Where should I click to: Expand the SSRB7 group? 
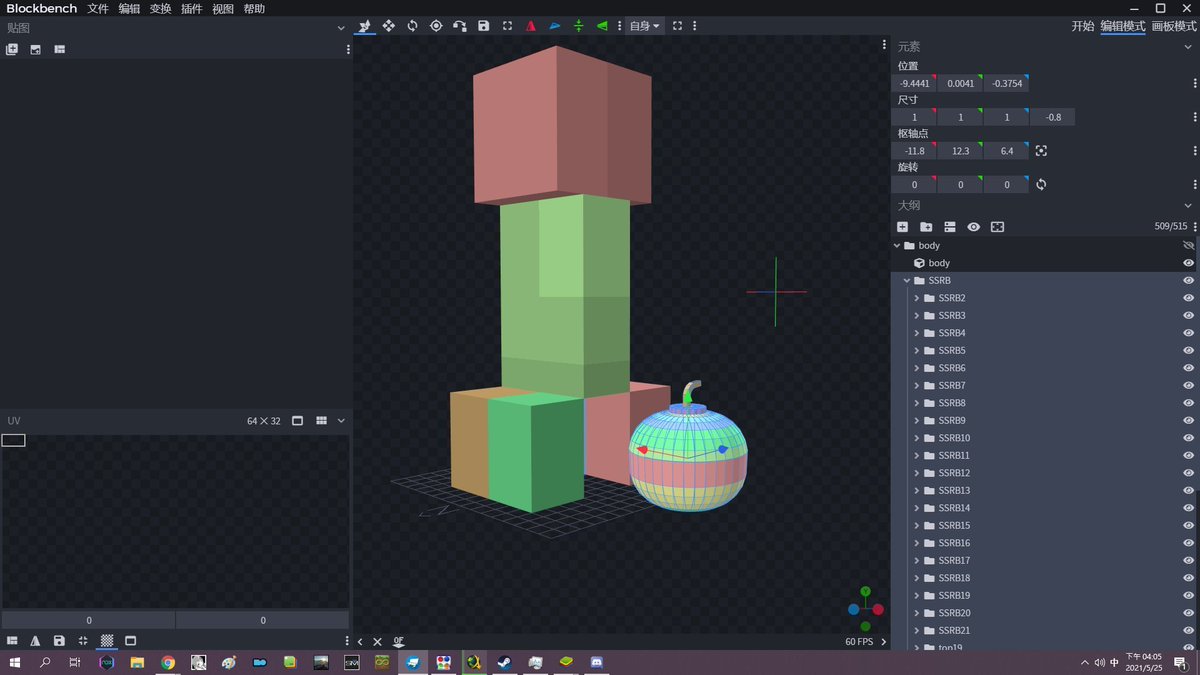pos(917,386)
